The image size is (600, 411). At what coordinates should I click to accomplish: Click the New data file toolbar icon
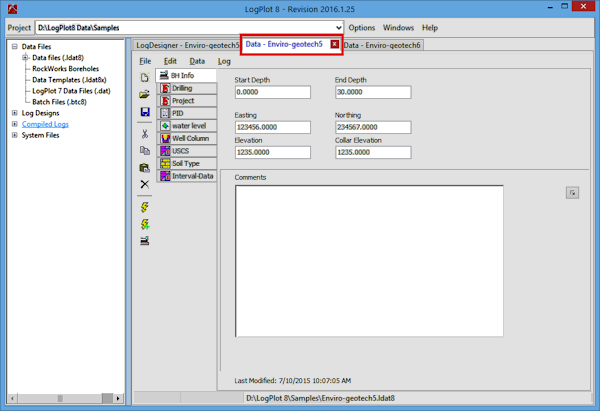pos(145,77)
